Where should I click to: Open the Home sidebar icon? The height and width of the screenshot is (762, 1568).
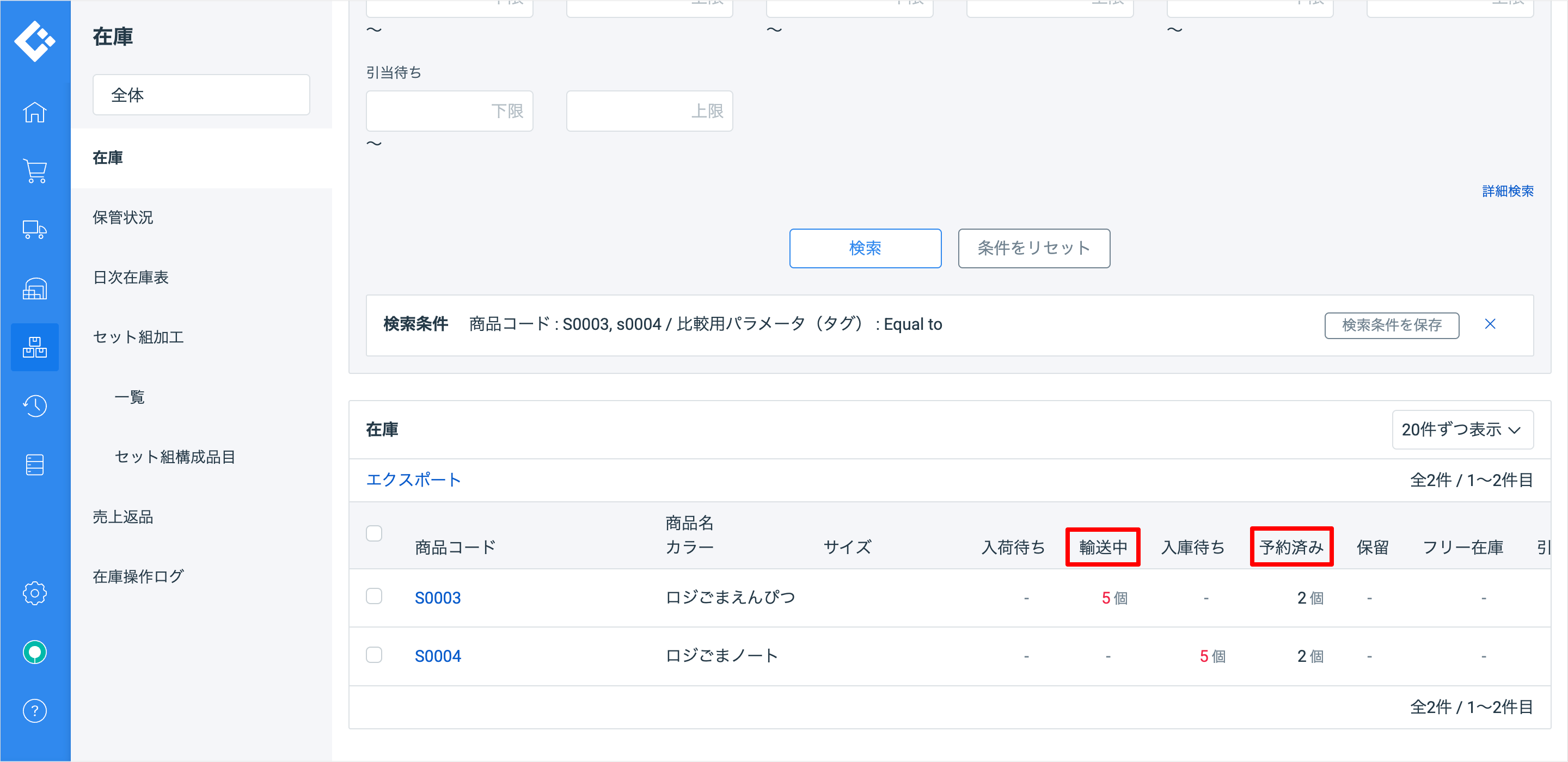[35, 112]
